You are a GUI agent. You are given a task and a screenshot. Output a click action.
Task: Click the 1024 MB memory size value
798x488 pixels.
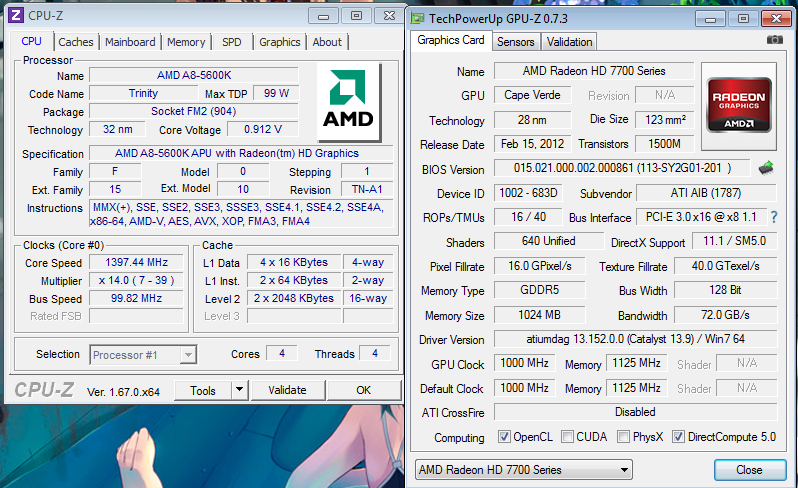[x=539, y=315]
